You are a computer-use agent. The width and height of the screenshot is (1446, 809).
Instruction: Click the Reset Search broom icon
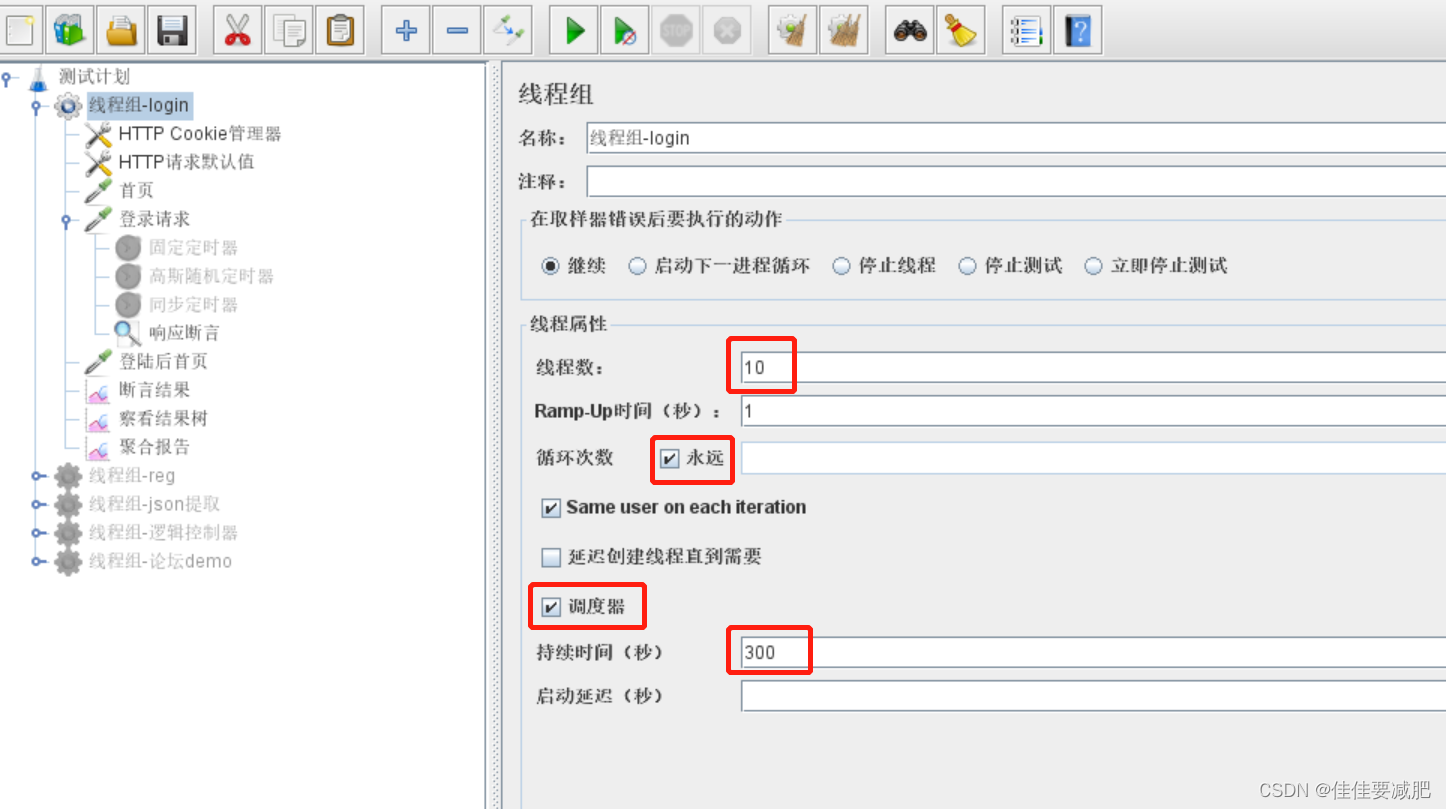click(x=961, y=30)
